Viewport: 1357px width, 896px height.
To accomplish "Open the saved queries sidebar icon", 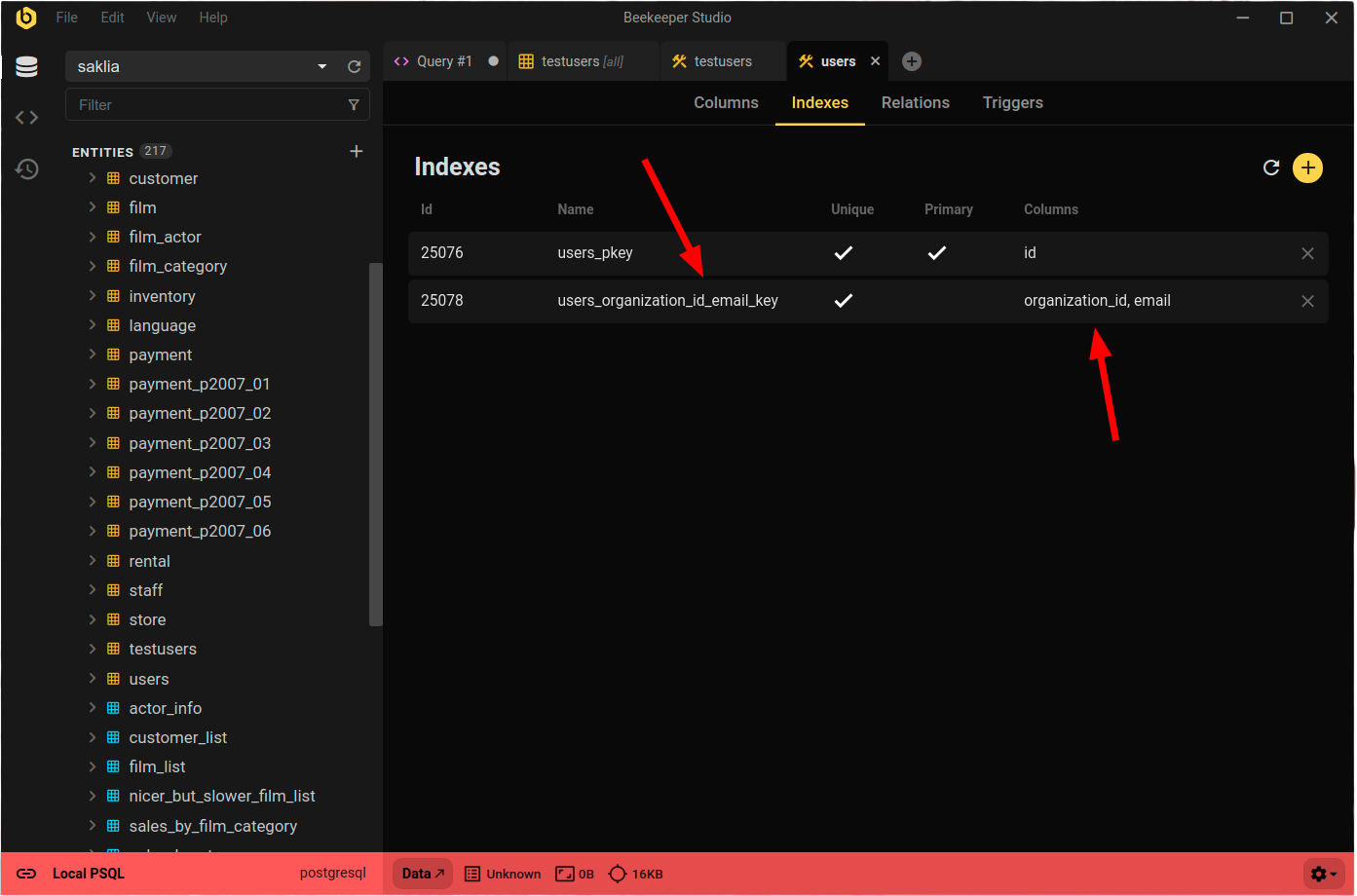I will [x=26, y=118].
